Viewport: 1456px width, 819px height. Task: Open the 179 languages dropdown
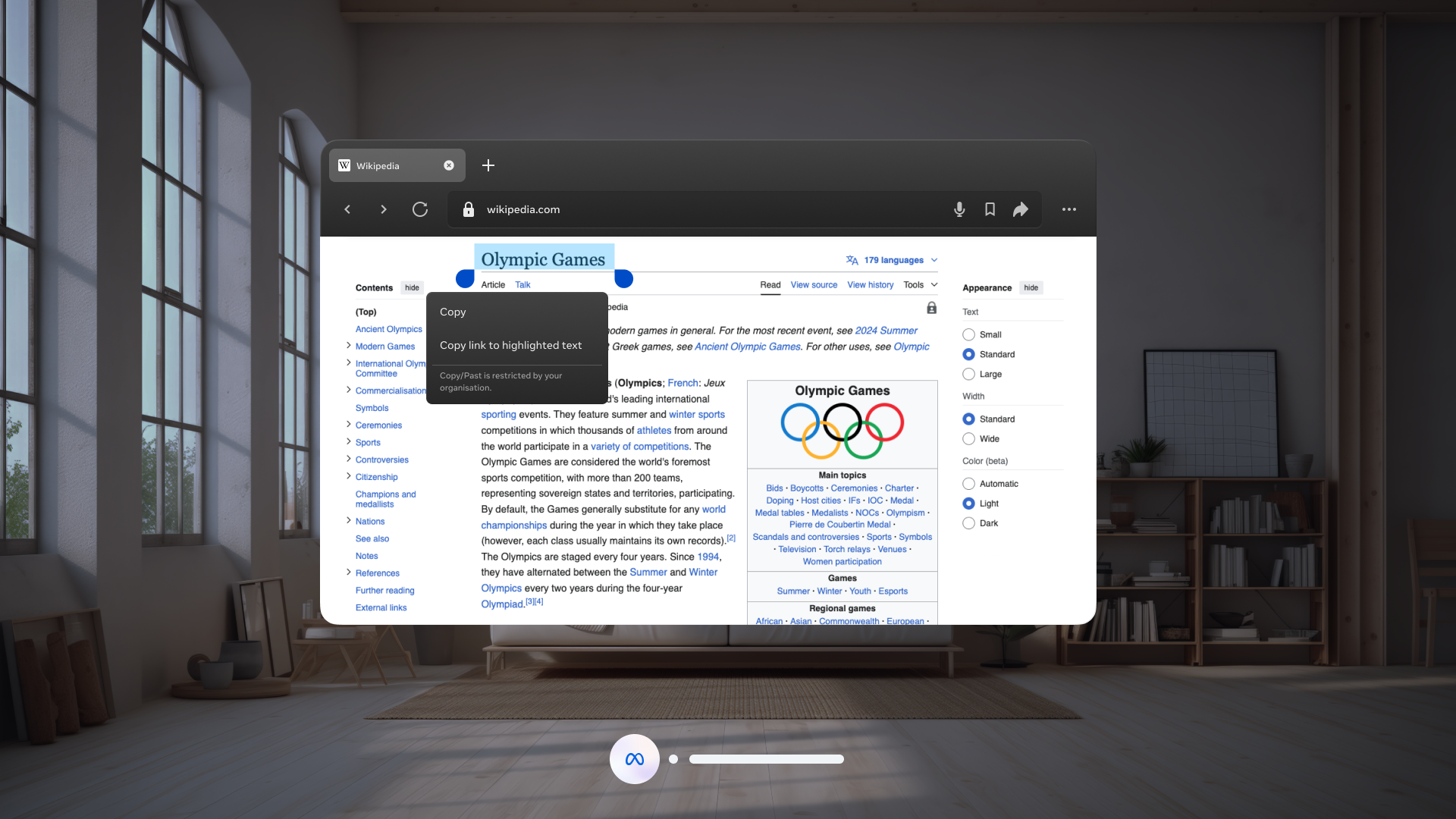[x=893, y=260]
